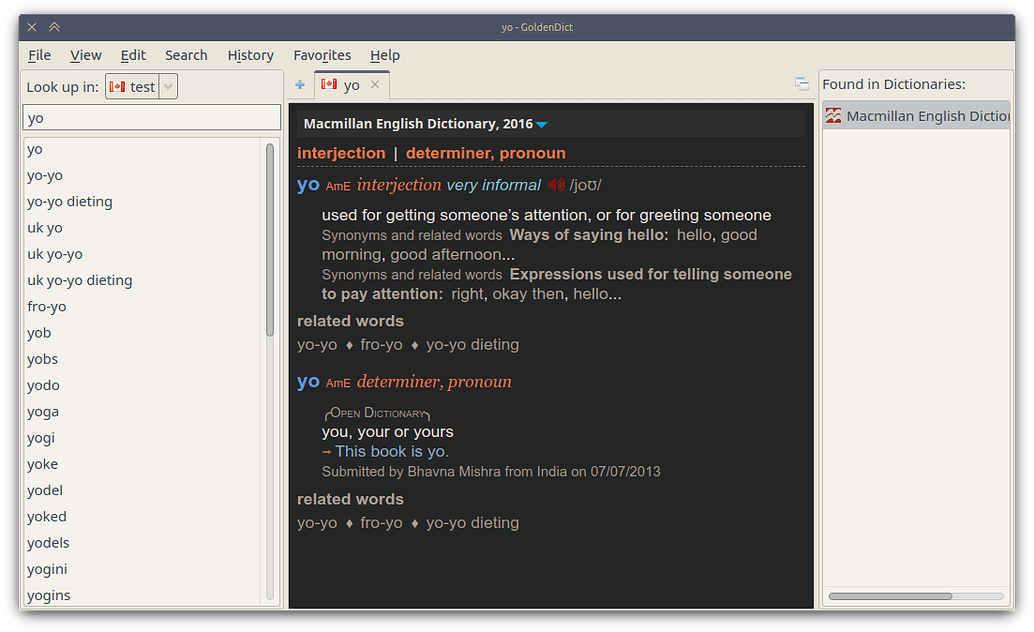Click the pin-article icon above the results
Viewport: 1034px width, 632px height.
(802, 84)
